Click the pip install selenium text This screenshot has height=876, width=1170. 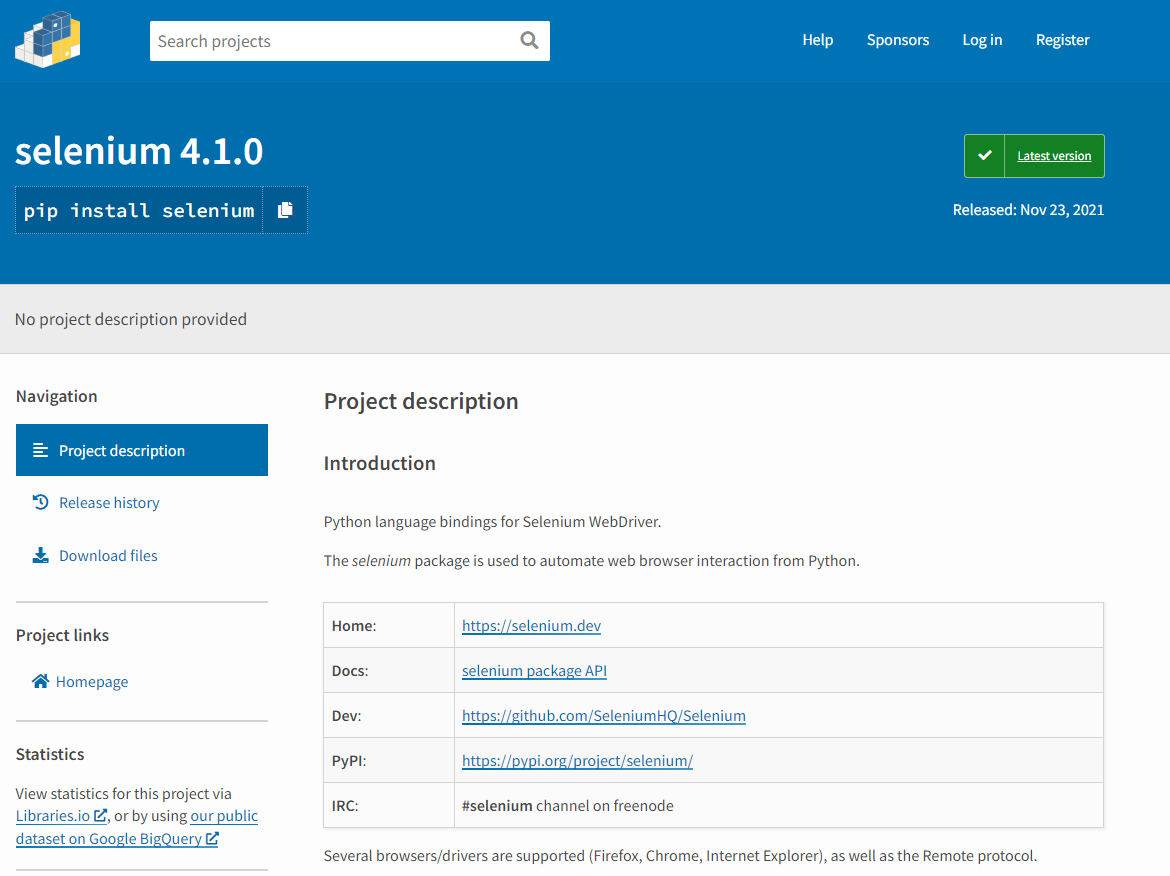[x=139, y=210]
